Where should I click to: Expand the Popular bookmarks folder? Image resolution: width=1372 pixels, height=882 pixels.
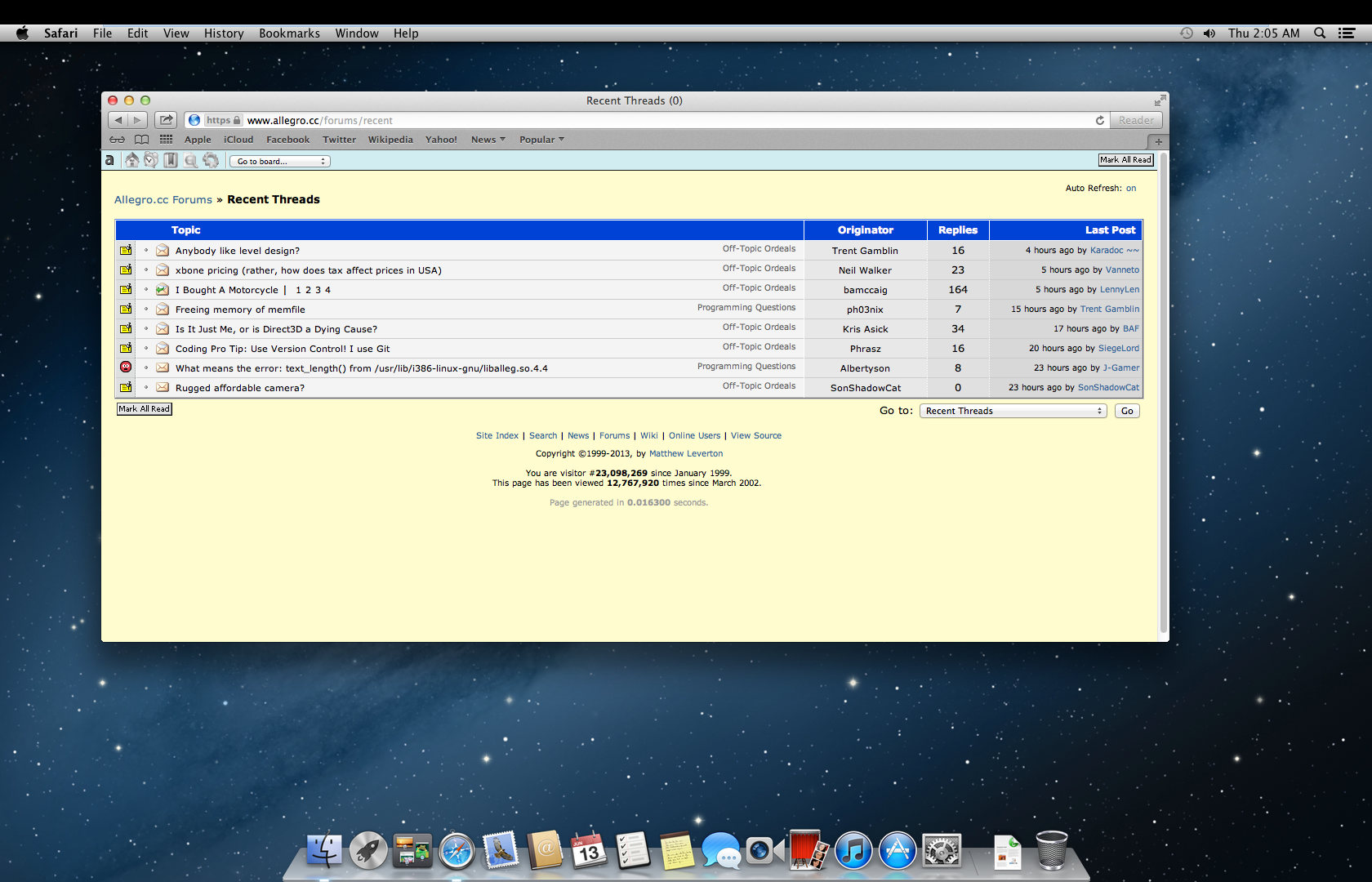(x=541, y=140)
